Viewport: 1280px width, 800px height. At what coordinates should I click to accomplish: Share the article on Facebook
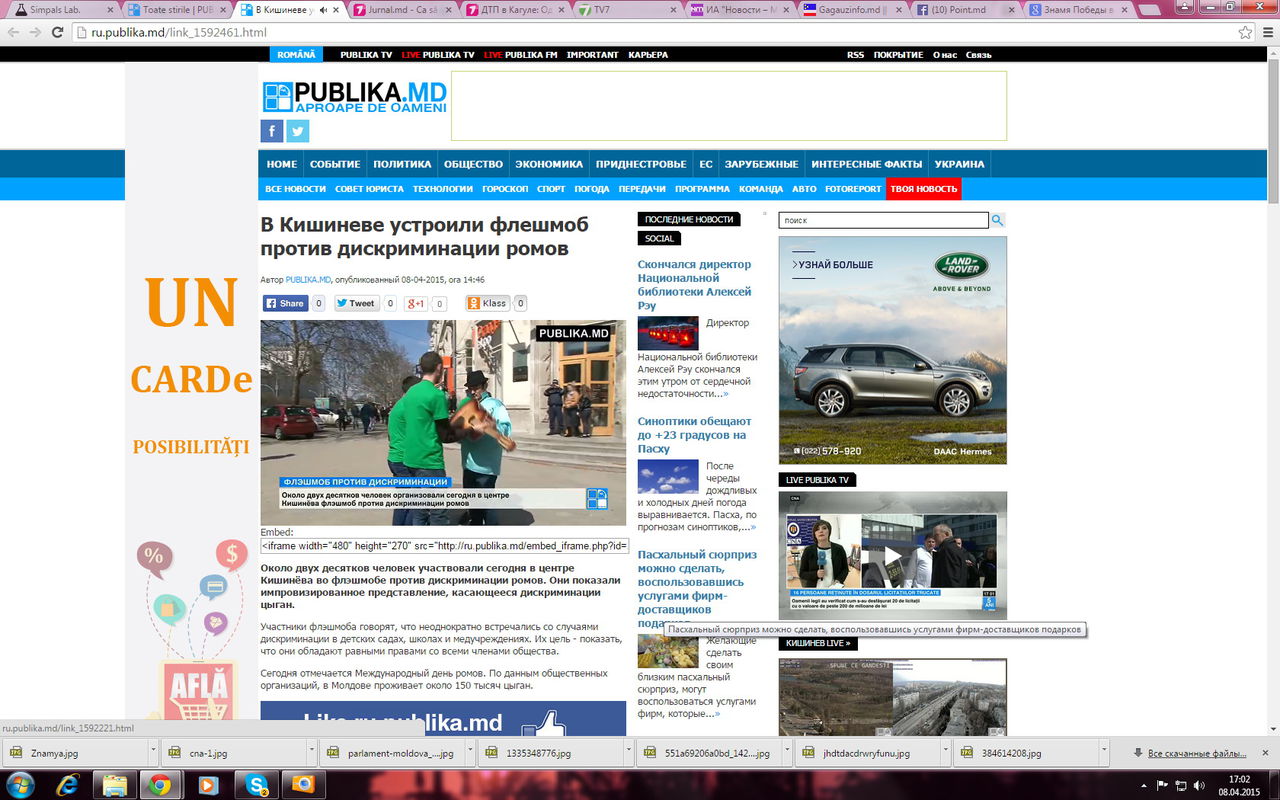pyautogui.click(x=286, y=303)
